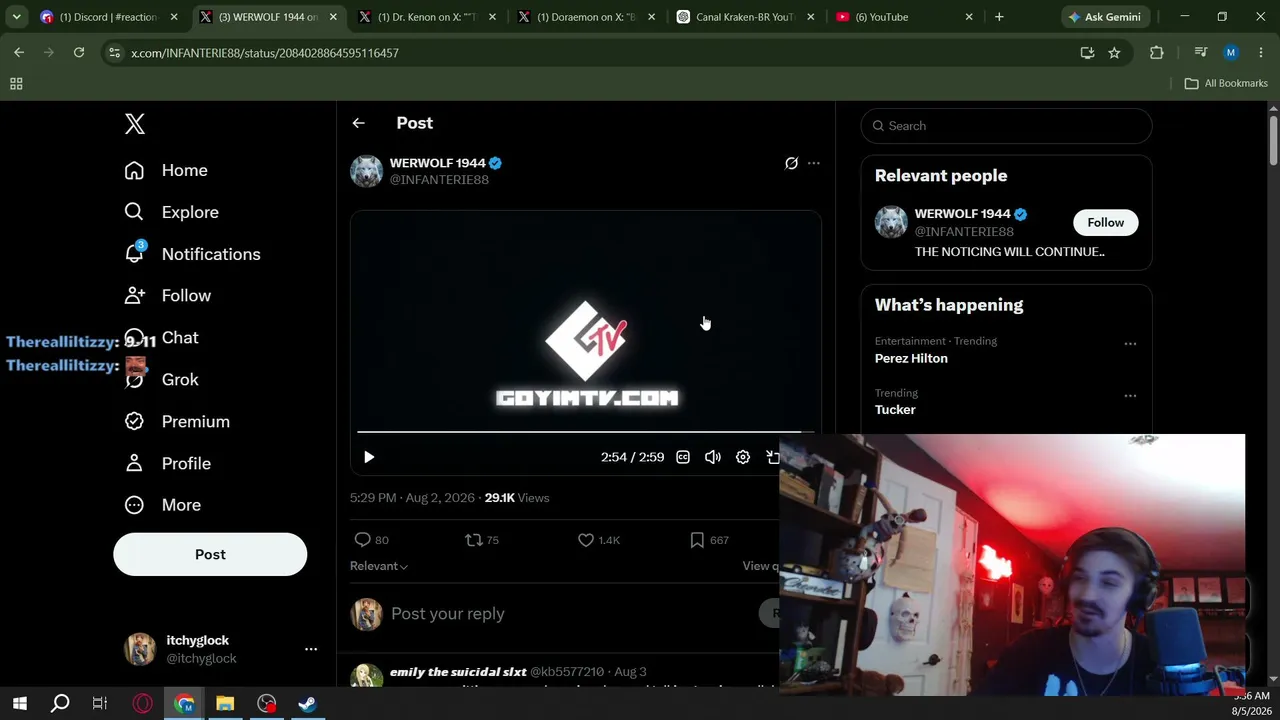
Task: Click the Ask Gemini button
Action: pyautogui.click(x=1104, y=17)
